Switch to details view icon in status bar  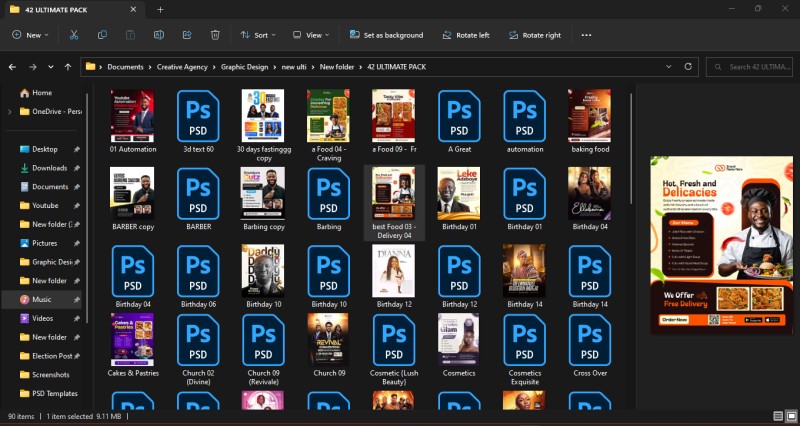pos(778,416)
